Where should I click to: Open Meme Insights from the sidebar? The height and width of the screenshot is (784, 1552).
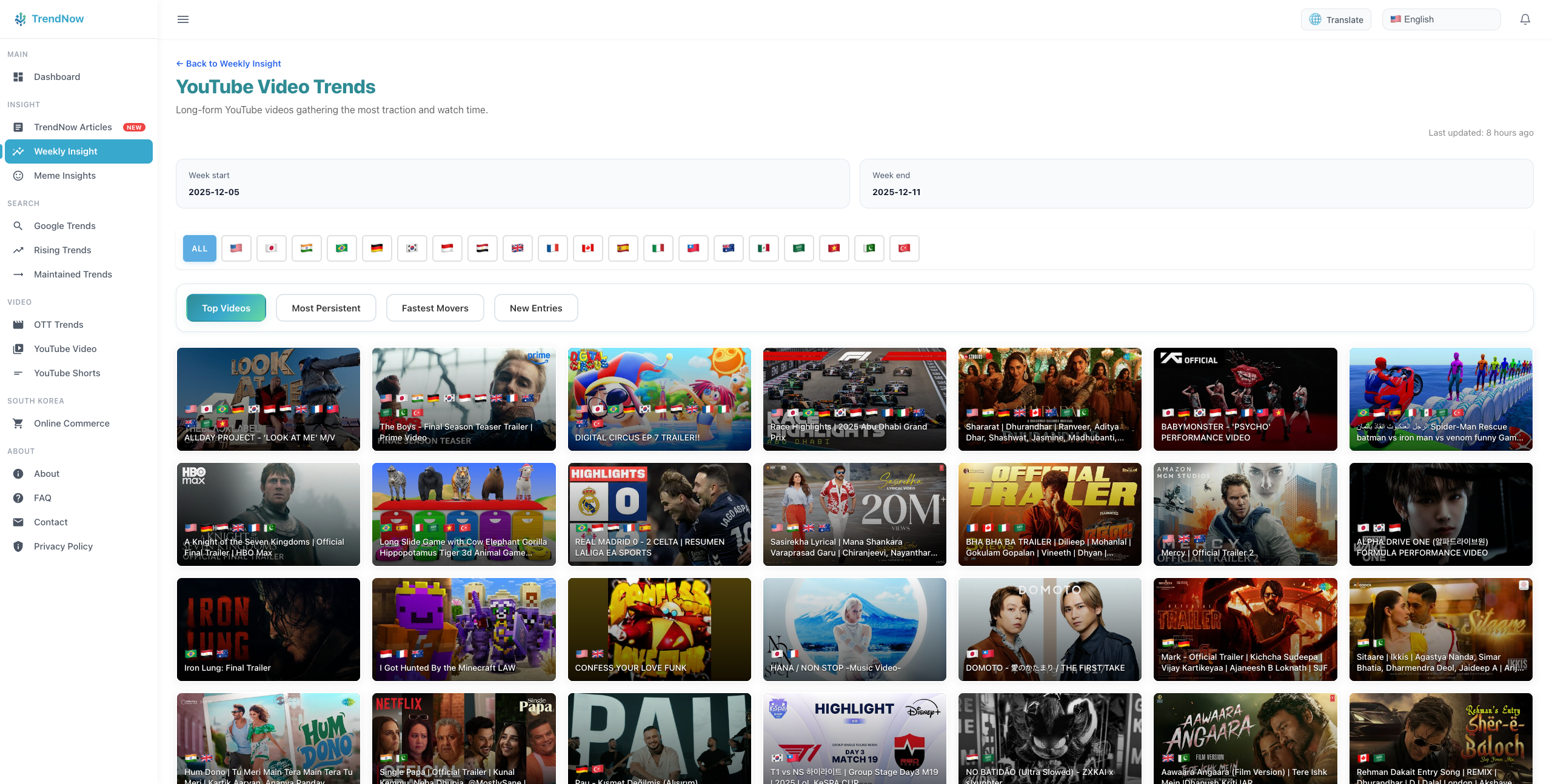pos(64,175)
